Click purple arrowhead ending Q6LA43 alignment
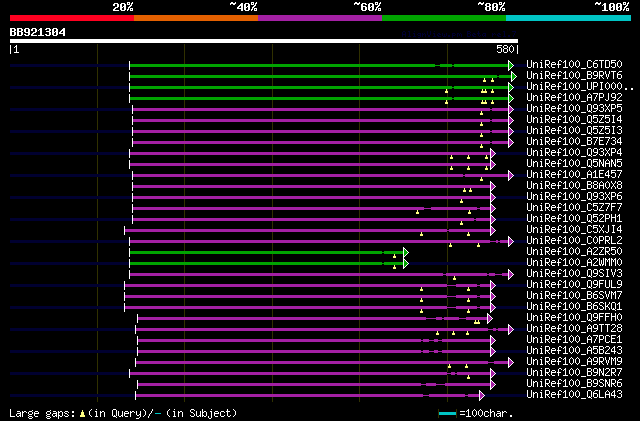 pos(482,396)
